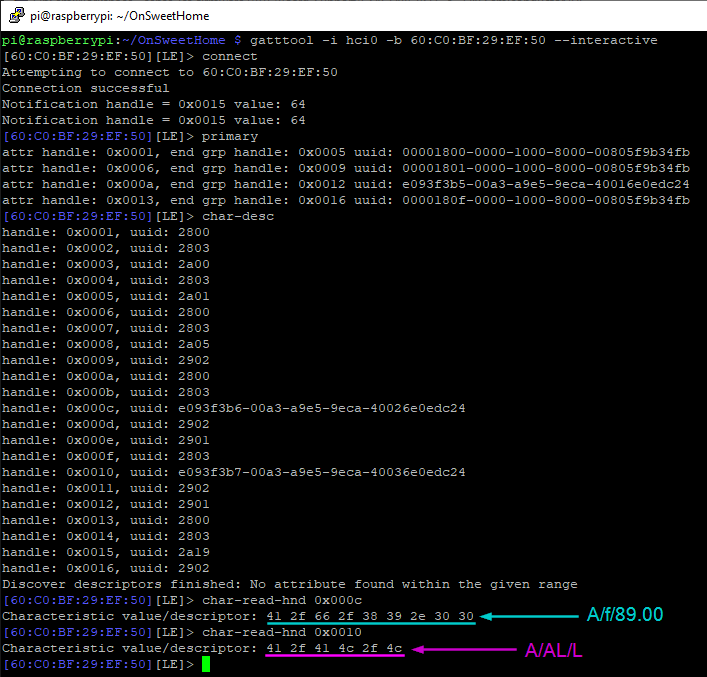Screen dimensions: 707x677
Task: Click the underlined hex value 41 2f 66 2f 38 39
Action: (x=370, y=616)
